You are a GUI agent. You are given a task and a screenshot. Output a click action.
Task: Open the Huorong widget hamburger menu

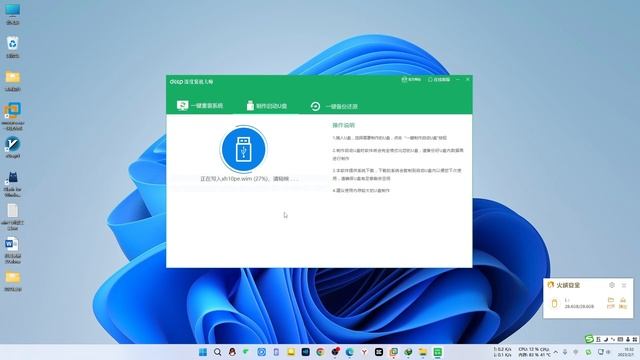624,285
